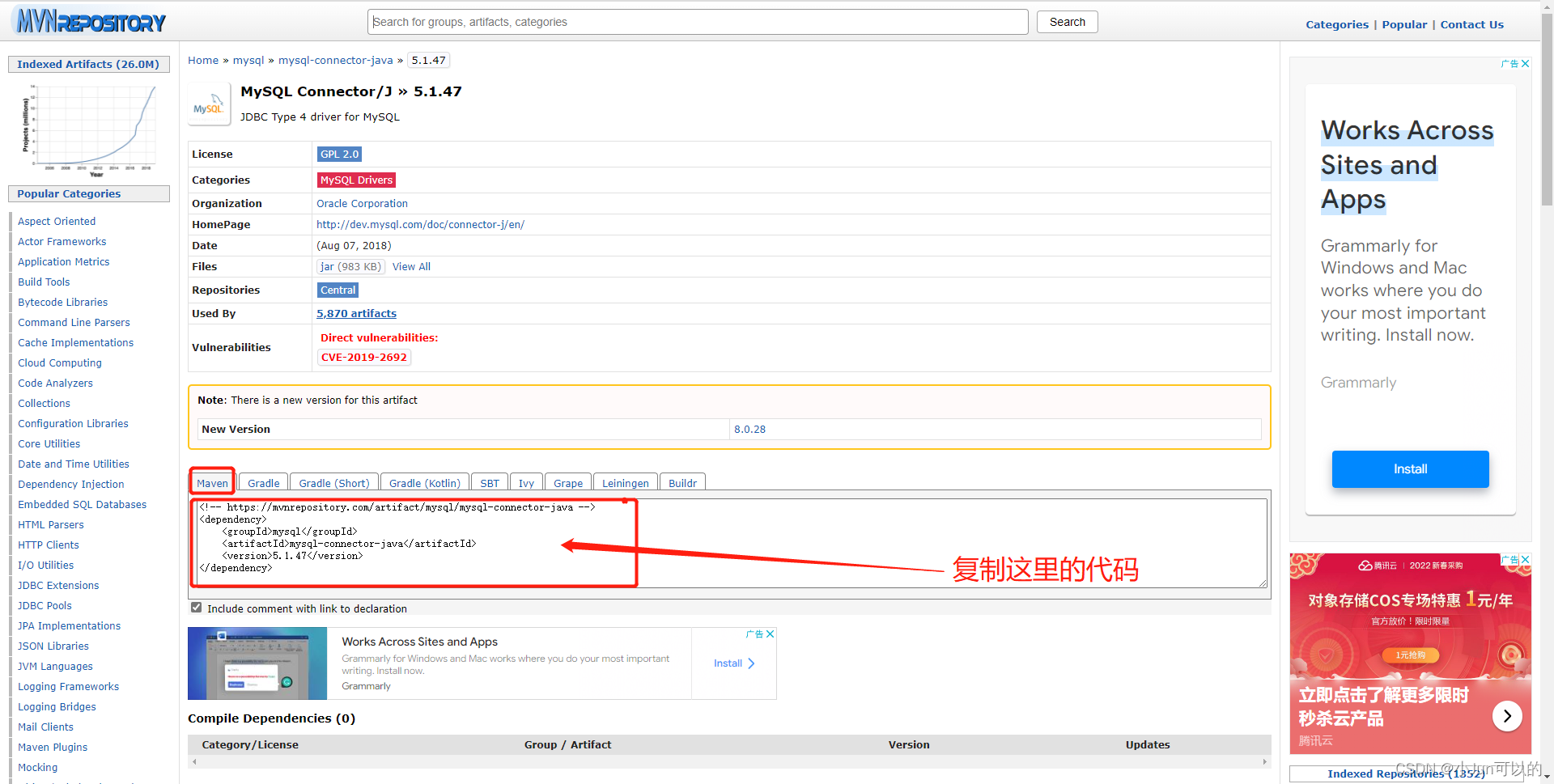Select the Leiningen tab
Viewport: 1554px width, 784px height.
coord(626,483)
